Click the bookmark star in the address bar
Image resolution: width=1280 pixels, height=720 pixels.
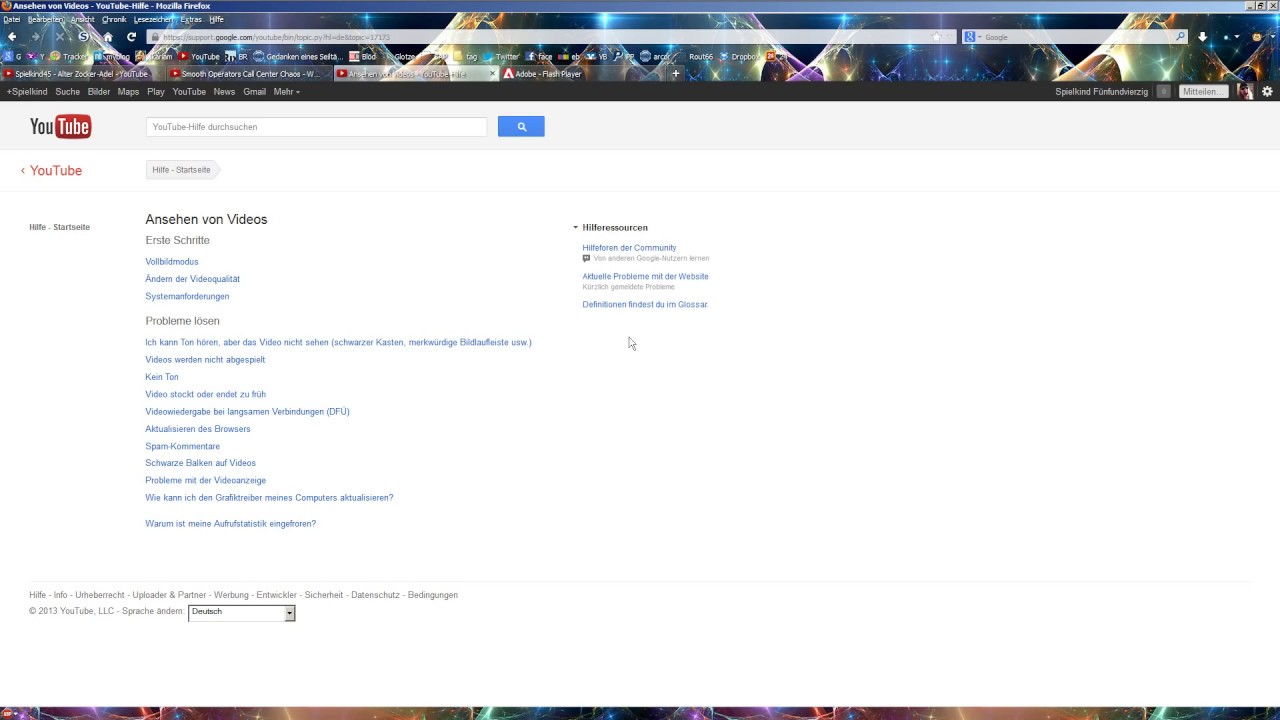pyautogui.click(x=937, y=37)
